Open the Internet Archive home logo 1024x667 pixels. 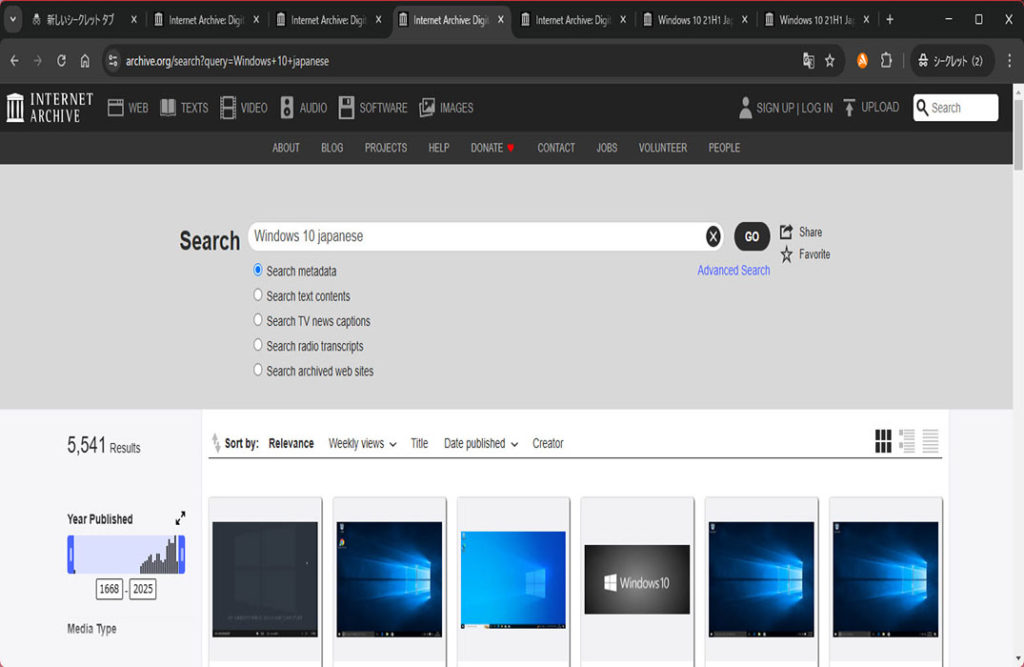coord(49,107)
